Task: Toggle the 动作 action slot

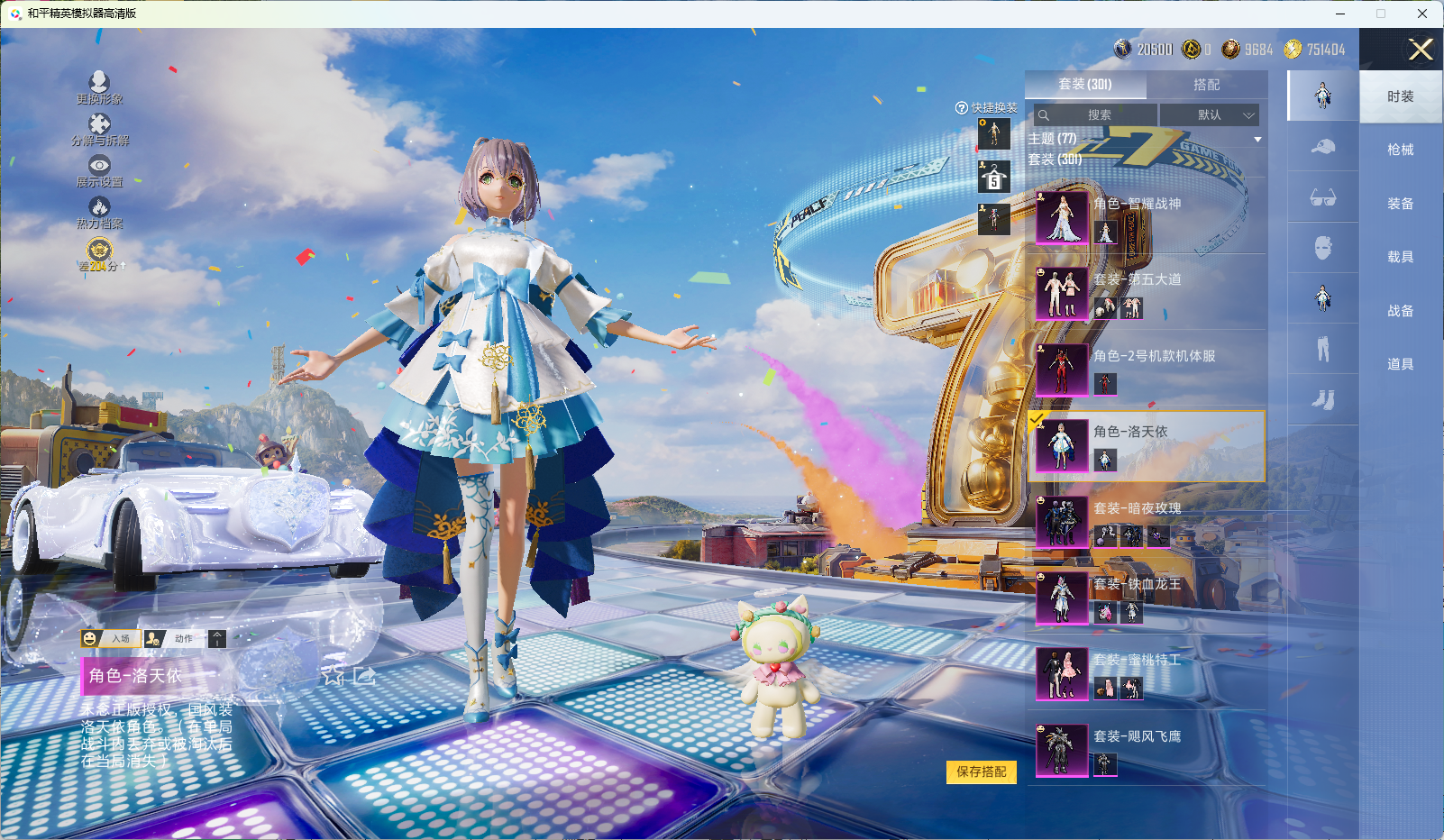Action: [174, 639]
